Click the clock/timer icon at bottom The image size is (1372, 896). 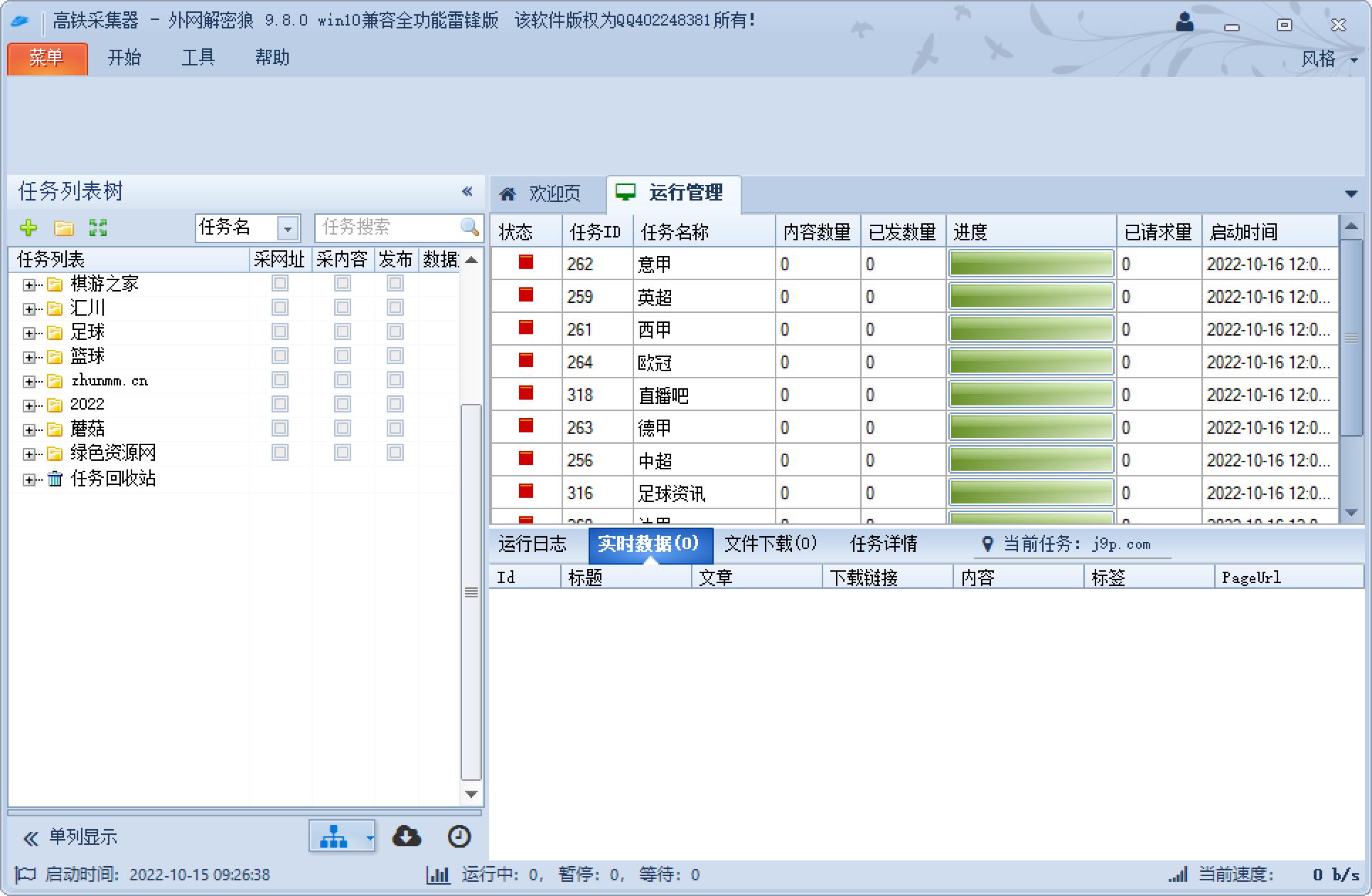coord(459,837)
